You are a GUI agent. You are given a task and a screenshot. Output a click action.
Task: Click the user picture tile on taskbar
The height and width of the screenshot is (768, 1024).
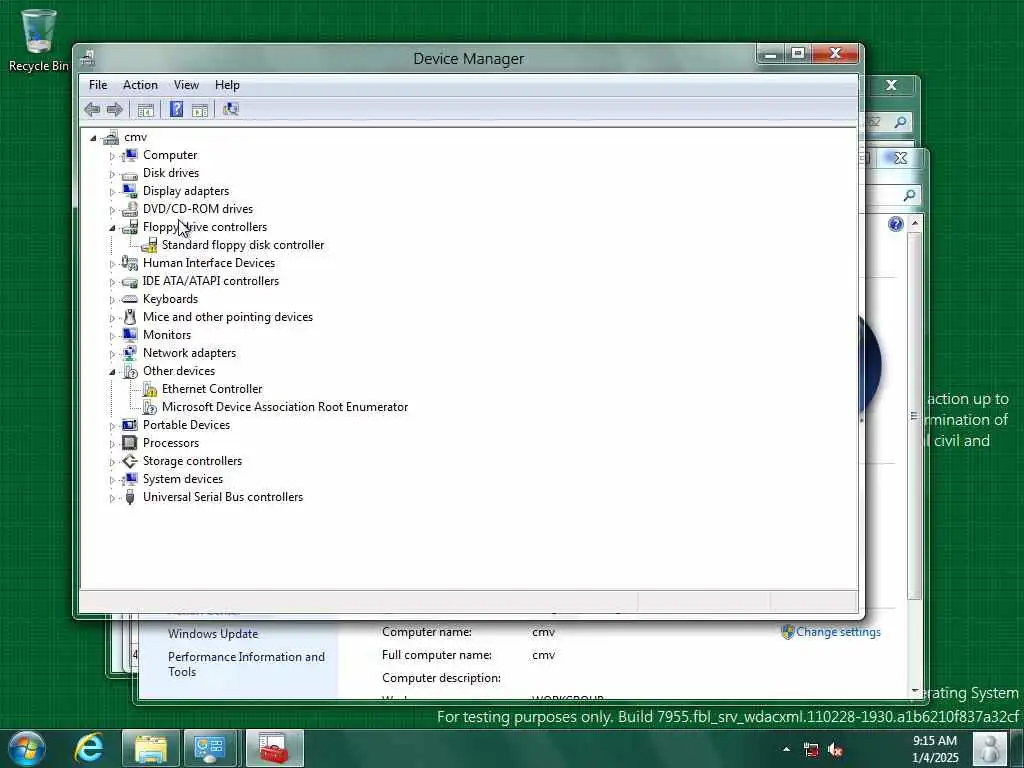click(990, 748)
